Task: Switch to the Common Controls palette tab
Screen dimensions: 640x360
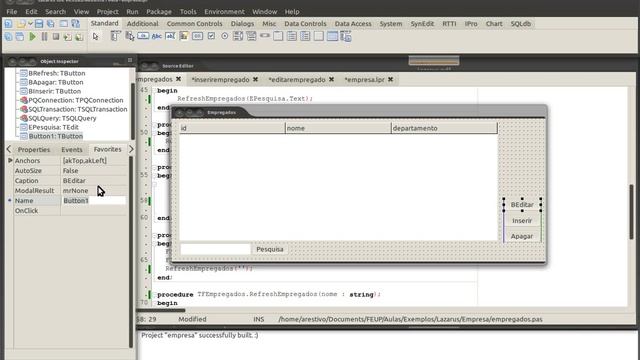Action: [195, 24]
